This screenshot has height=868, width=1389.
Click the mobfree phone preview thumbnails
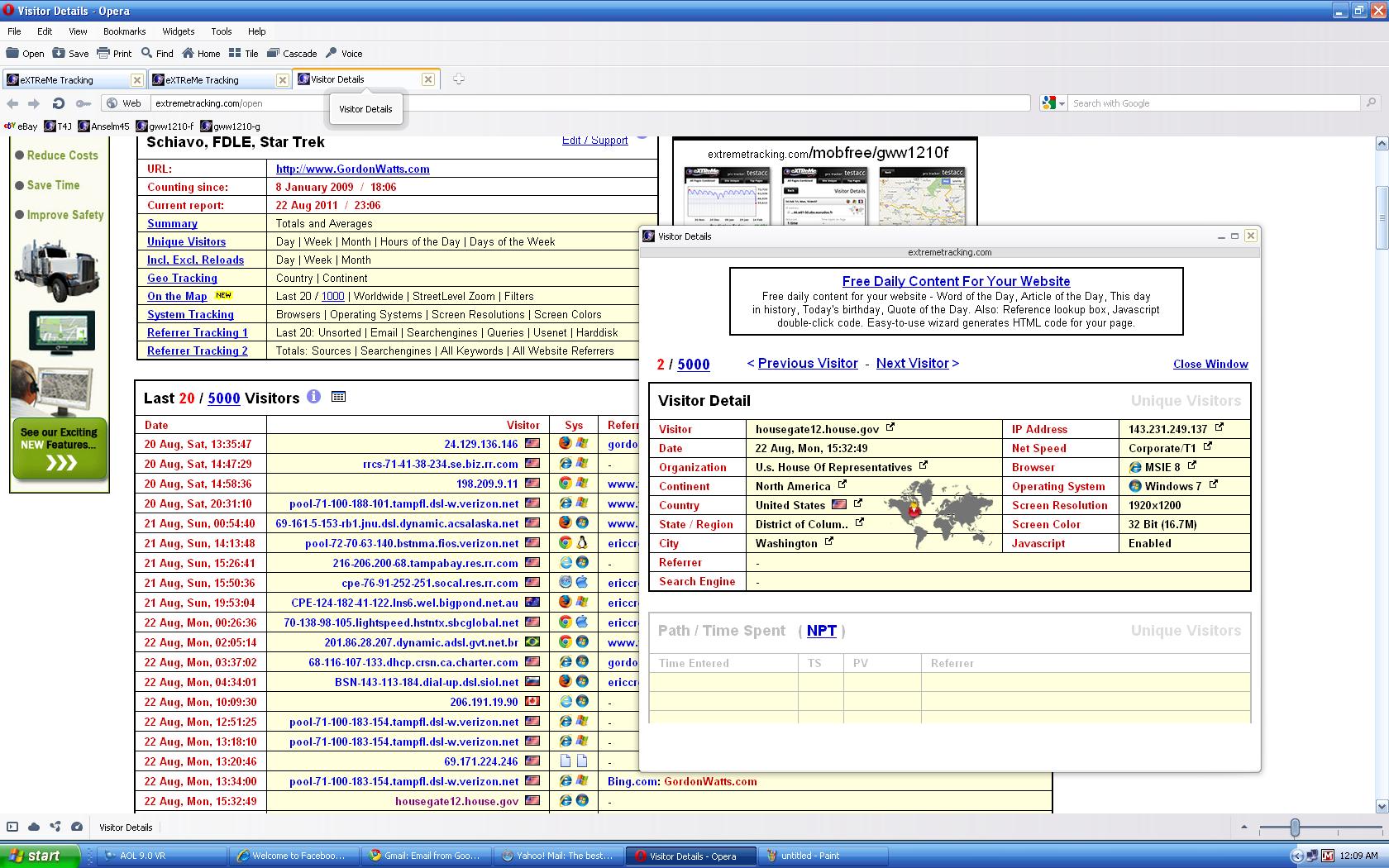point(825,196)
